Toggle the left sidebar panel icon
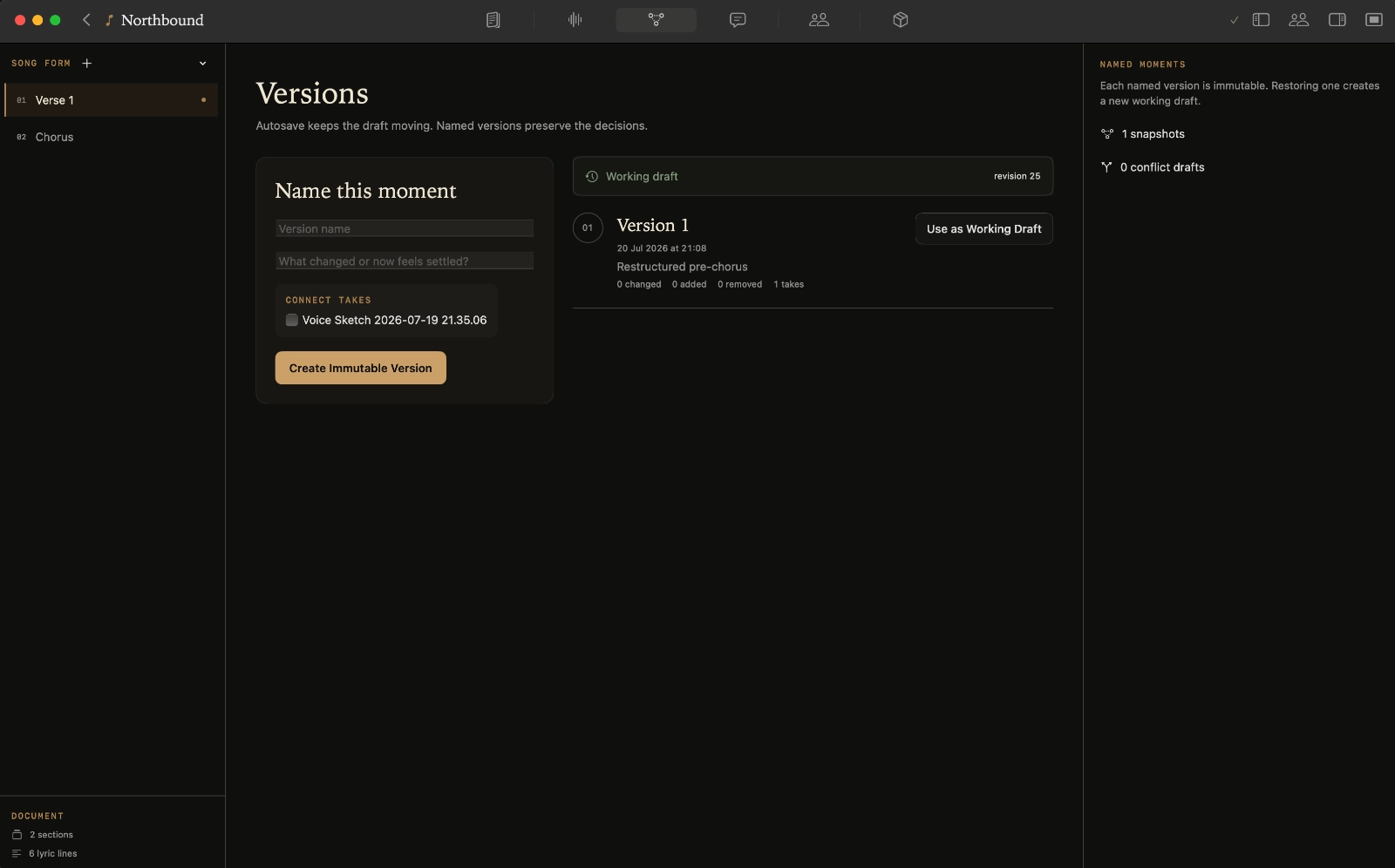 pyautogui.click(x=1261, y=20)
